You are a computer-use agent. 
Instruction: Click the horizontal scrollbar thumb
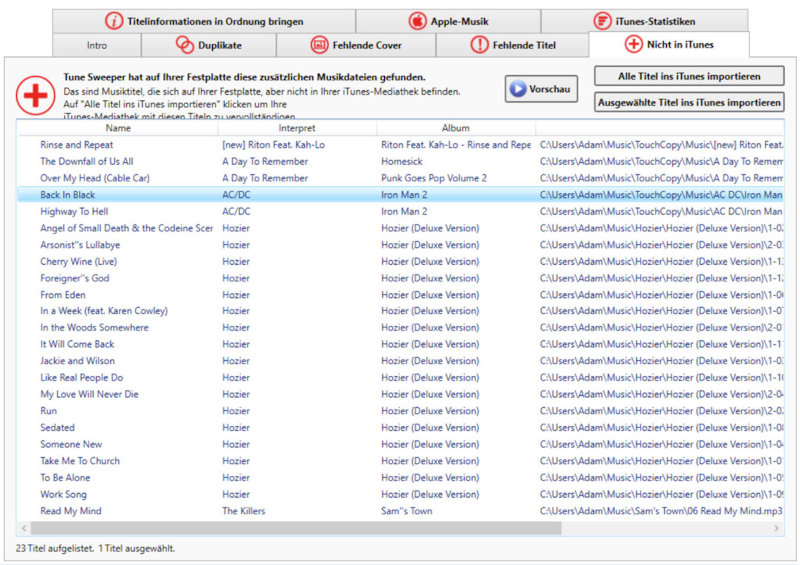click(x=296, y=528)
